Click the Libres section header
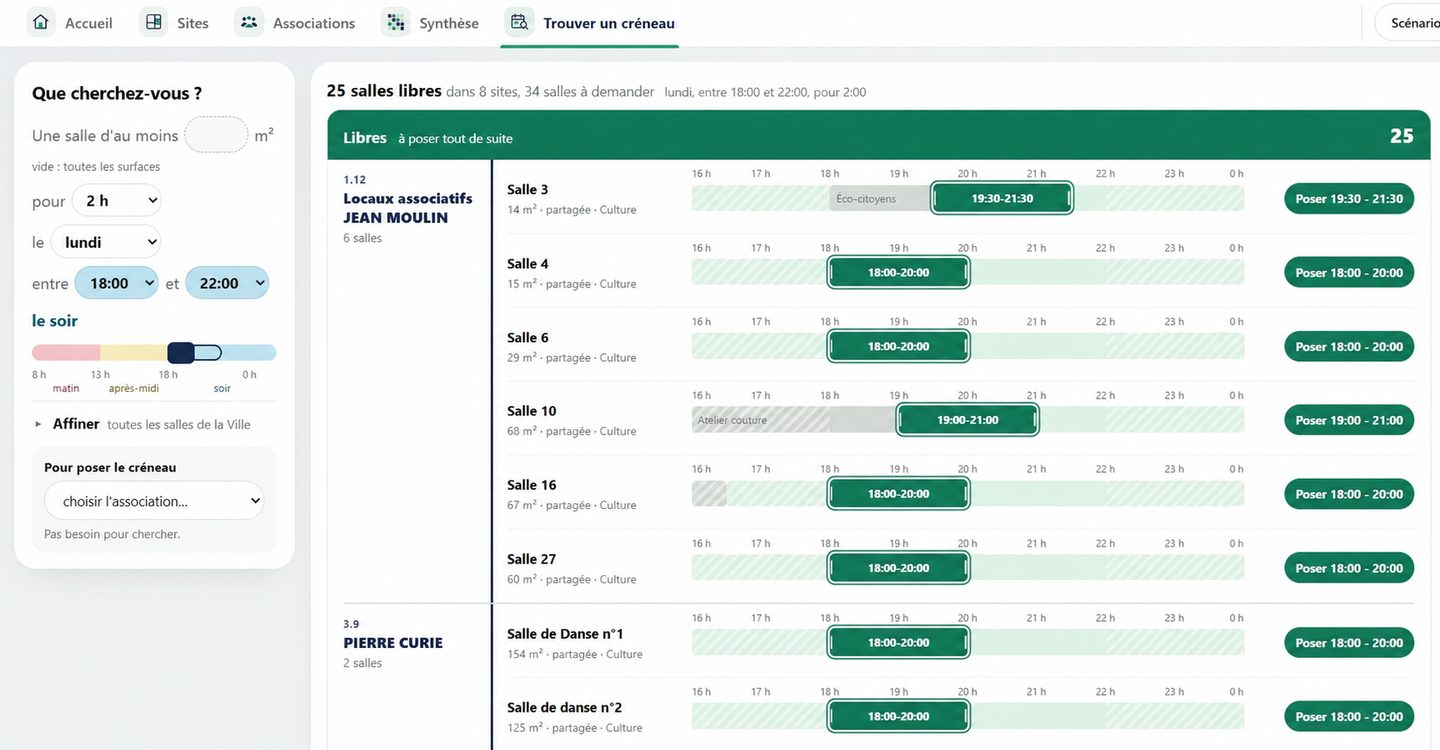This screenshot has width=1440, height=750. (879, 136)
